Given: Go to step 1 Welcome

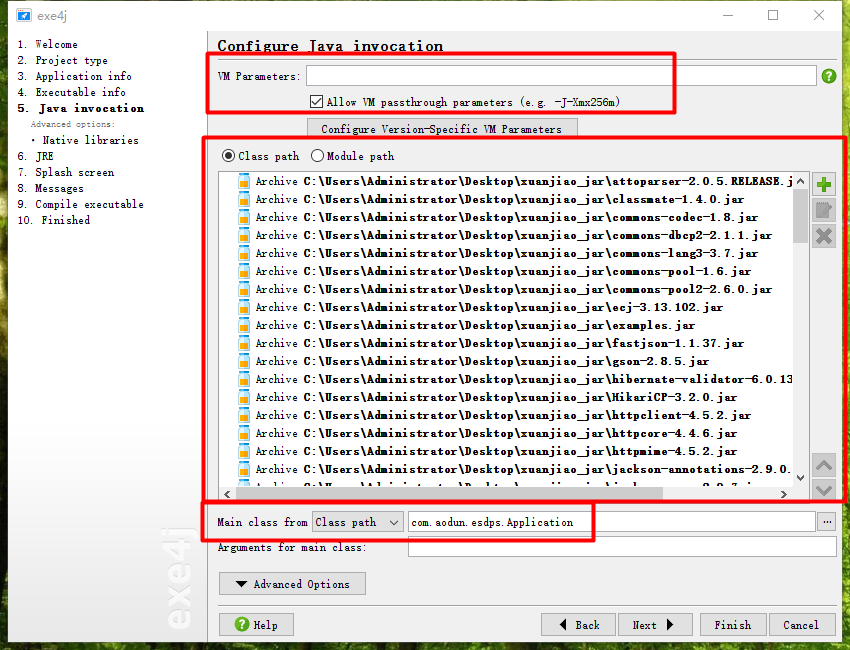Looking at the screenshot, I should pos(47,44).
